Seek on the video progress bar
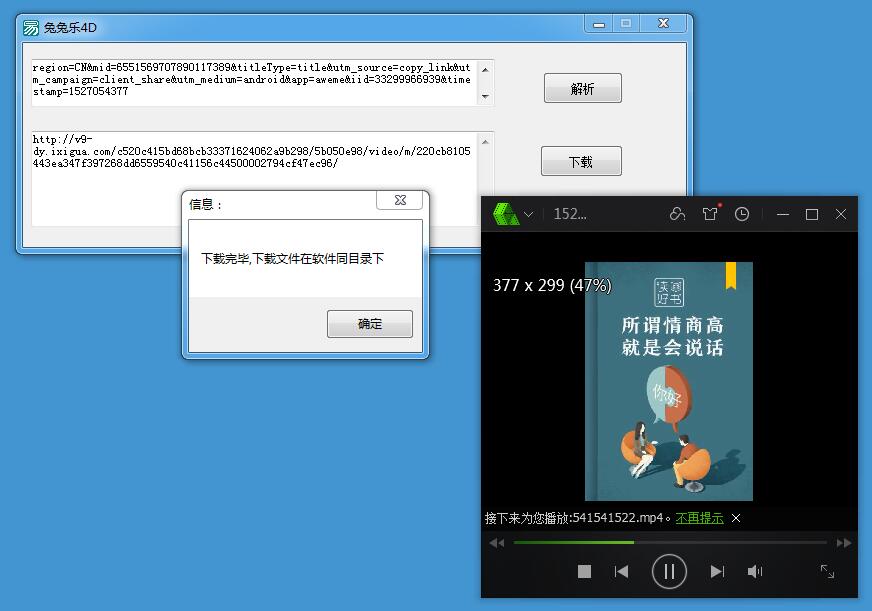 pyautogui.click(x=670, y=543)
